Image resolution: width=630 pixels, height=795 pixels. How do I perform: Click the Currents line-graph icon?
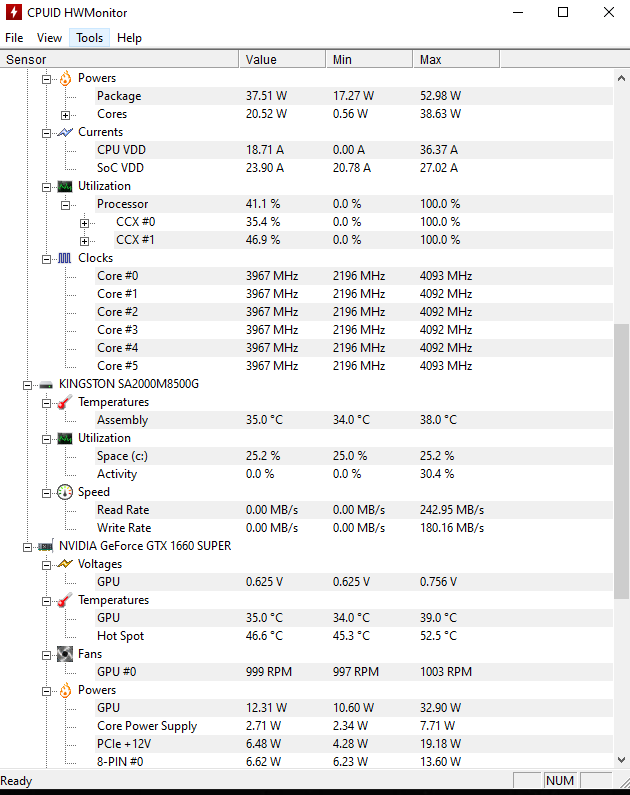(x=65, y=132)
